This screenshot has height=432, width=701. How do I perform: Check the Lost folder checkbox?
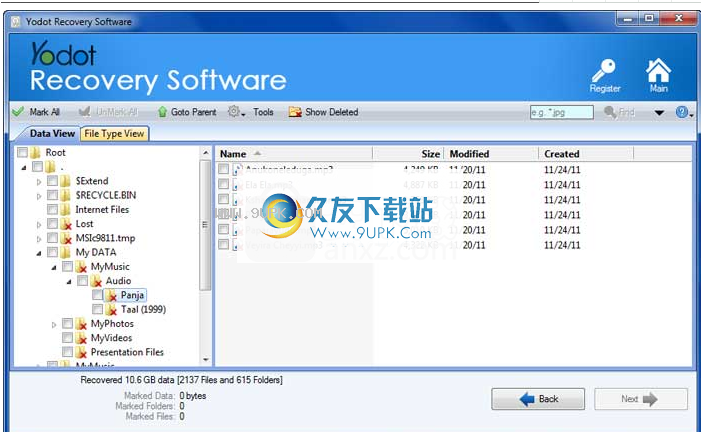tap(53, 224)
